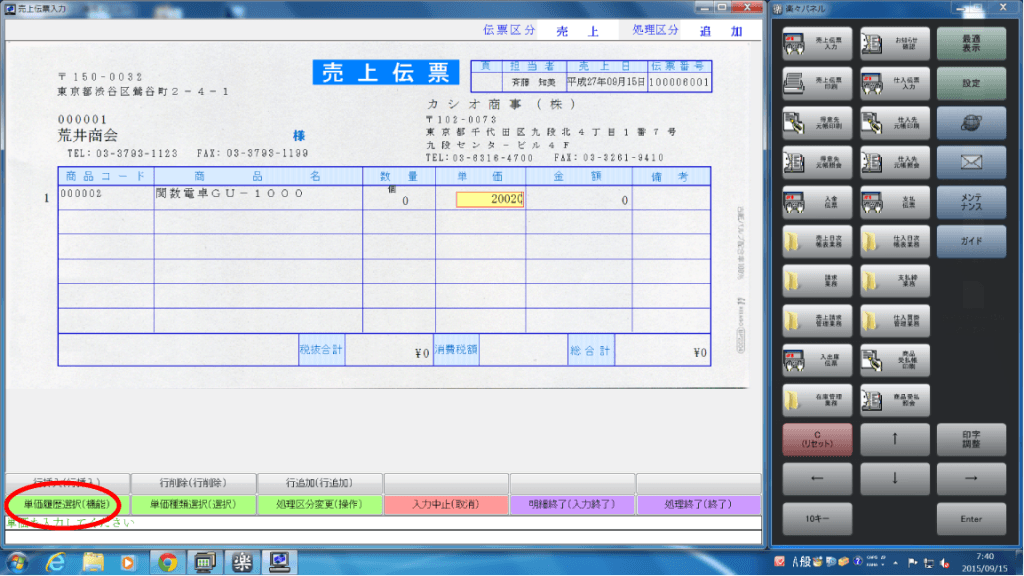Open 入出庫伝票 panel button
This screenshot has width=1024, height=576.
pos(817,360)
